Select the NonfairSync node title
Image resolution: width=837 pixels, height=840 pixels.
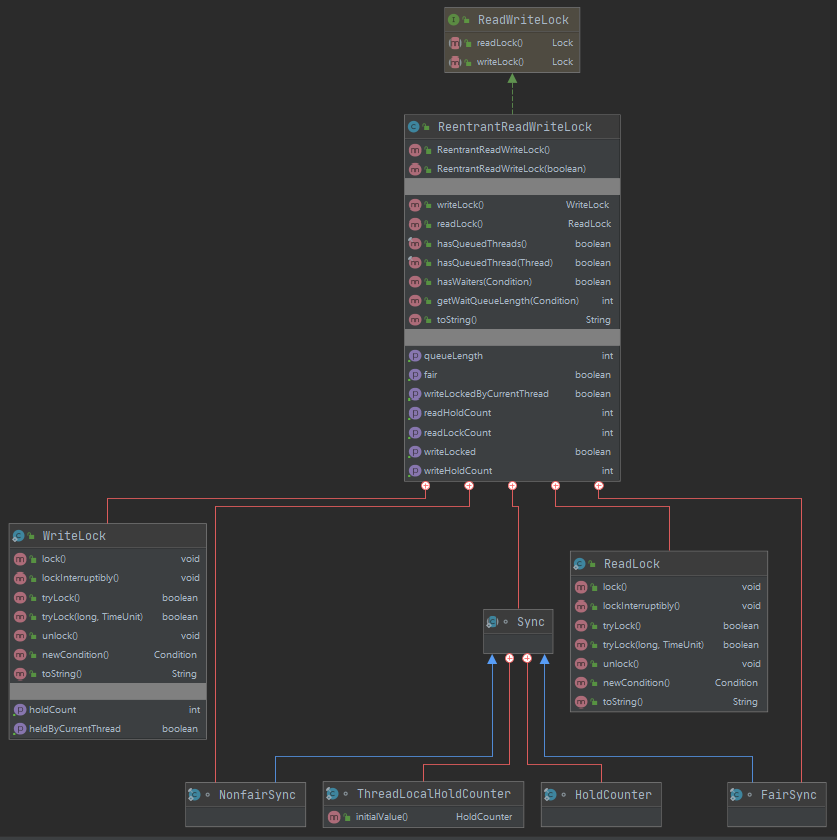point(257,794)
